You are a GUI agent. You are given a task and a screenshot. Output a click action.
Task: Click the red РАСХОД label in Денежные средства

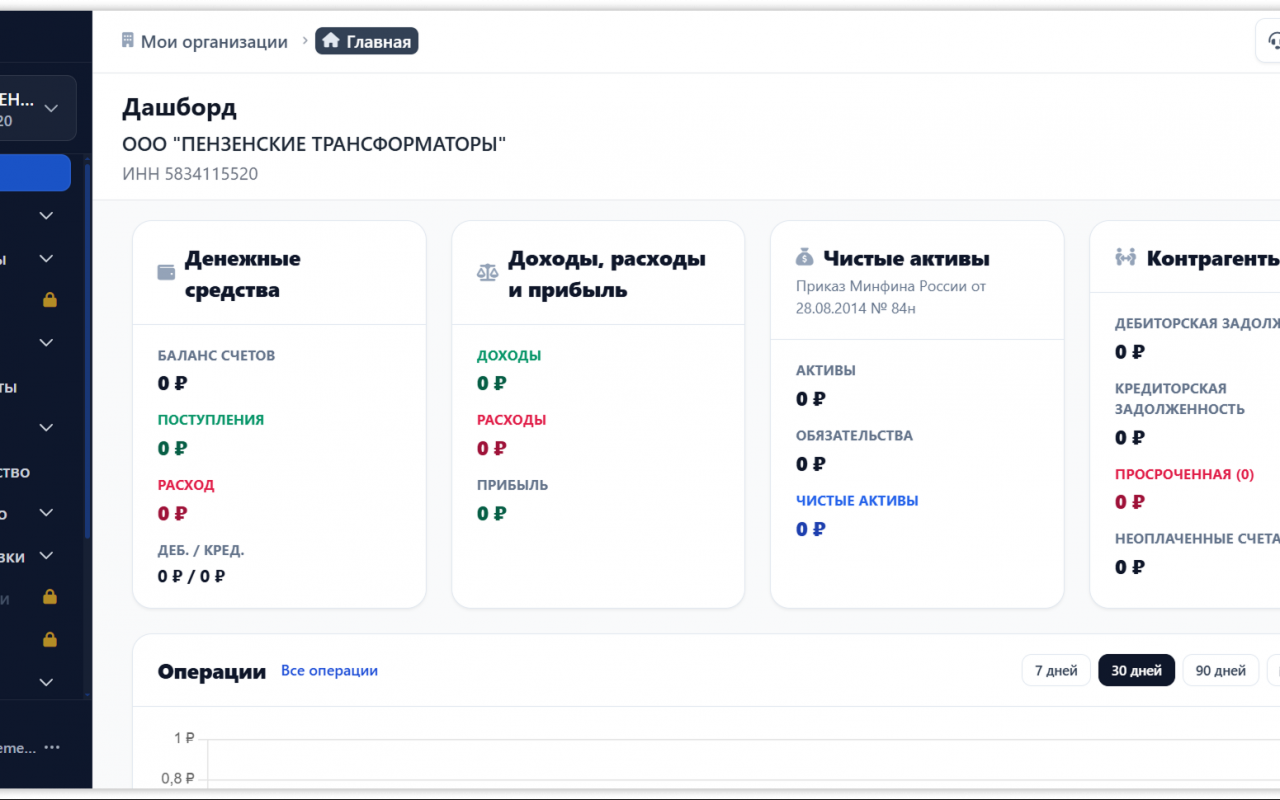[x=186, y=485]
